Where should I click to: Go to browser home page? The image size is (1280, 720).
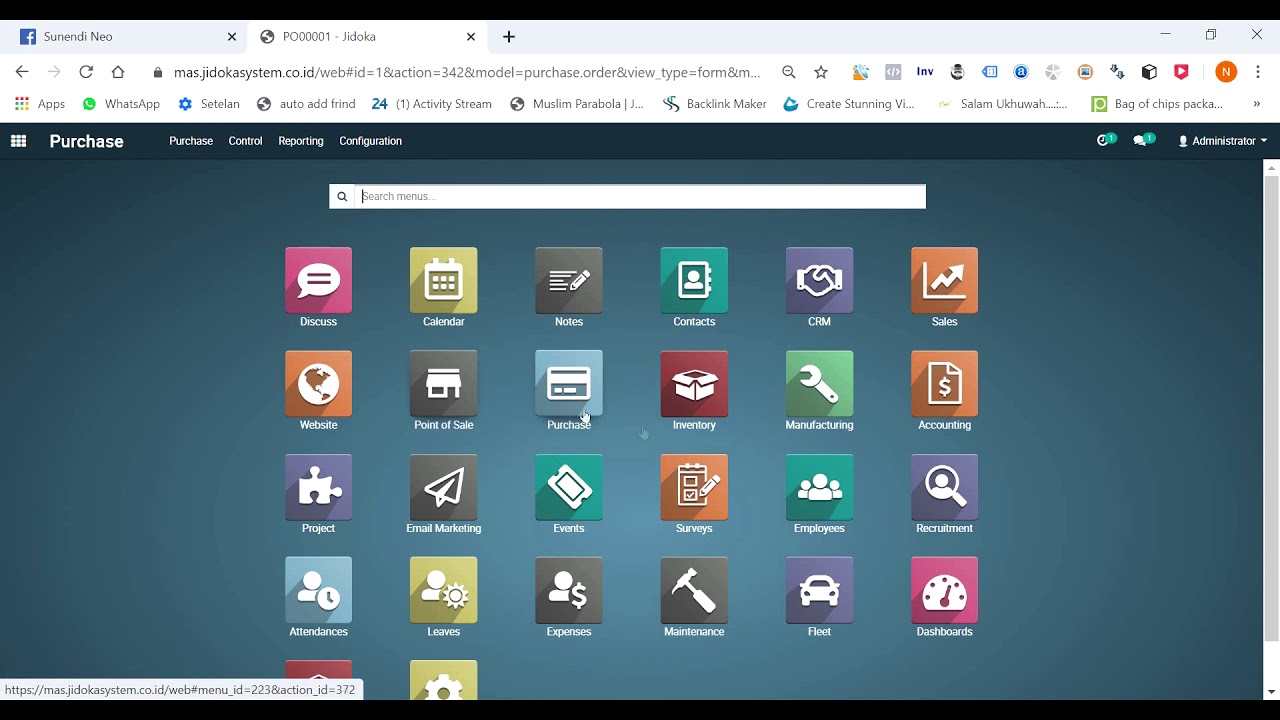coord(118,72)
